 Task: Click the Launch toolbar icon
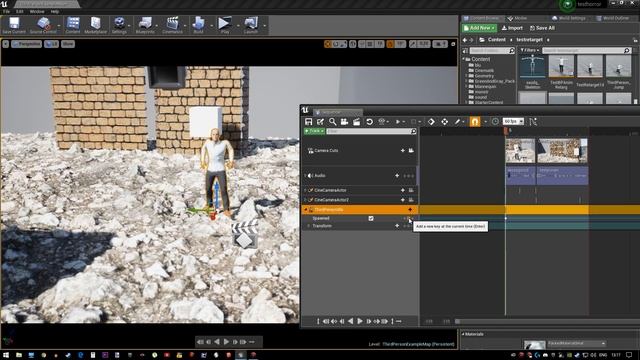click(251, 25)
